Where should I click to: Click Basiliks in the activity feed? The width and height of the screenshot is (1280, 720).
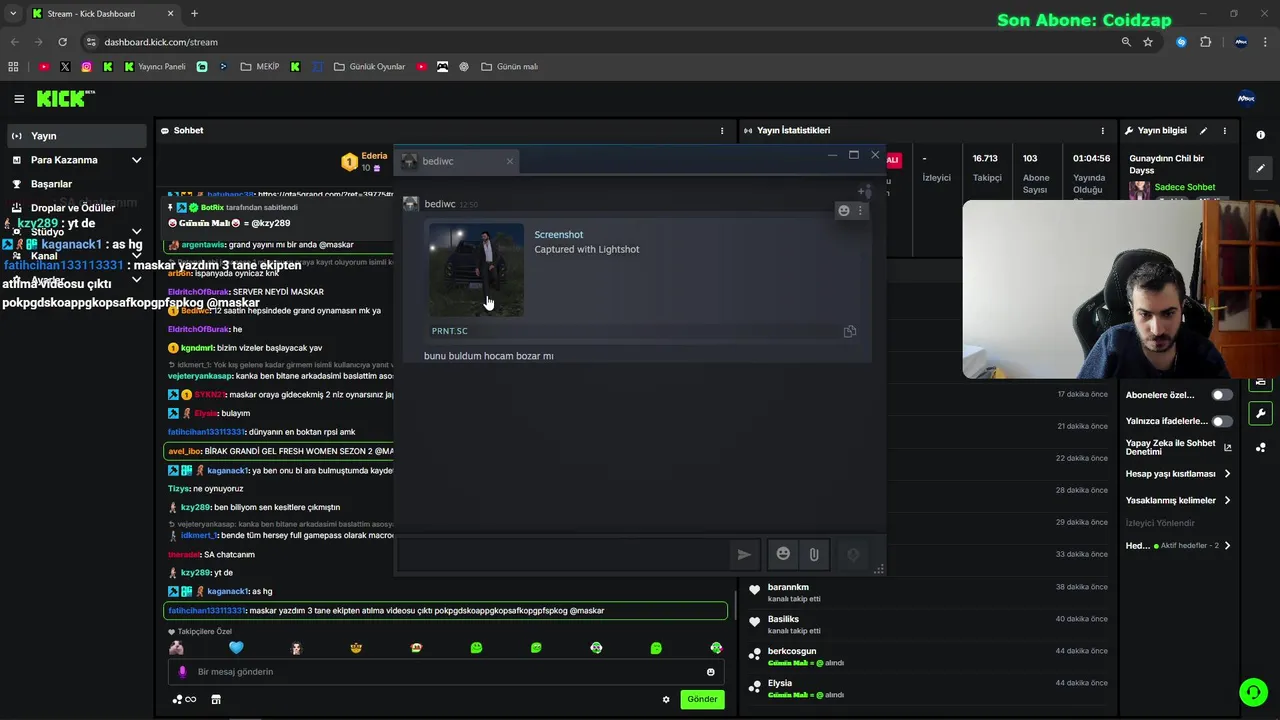[x=783, y=619]
